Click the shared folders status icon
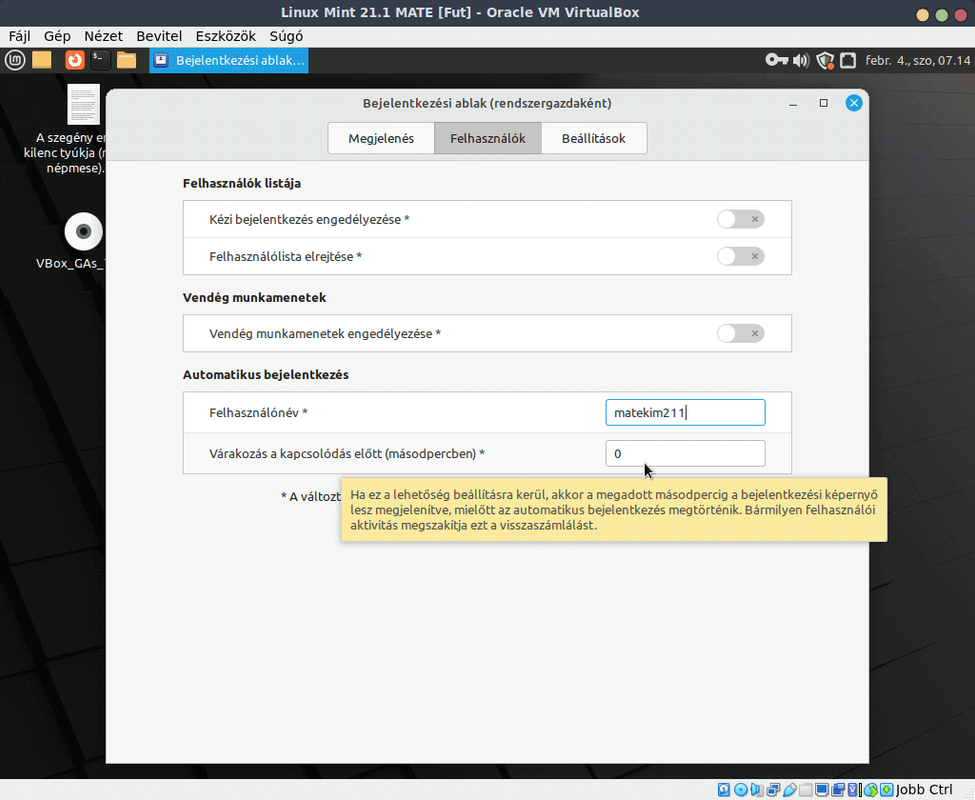975x800 pixels. click(x=806, y=789)
